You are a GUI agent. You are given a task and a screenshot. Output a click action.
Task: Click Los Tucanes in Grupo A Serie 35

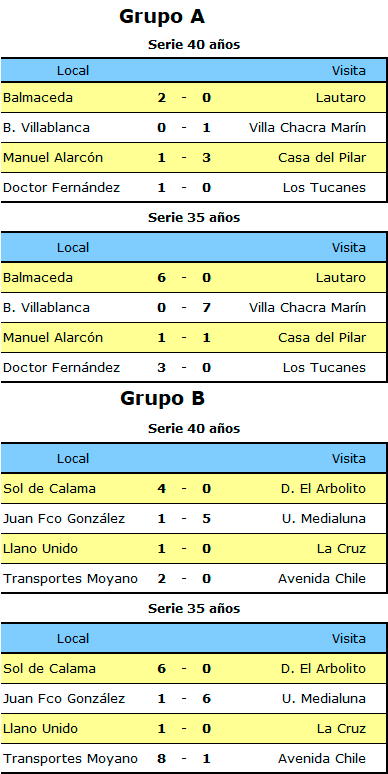[324, 368]
